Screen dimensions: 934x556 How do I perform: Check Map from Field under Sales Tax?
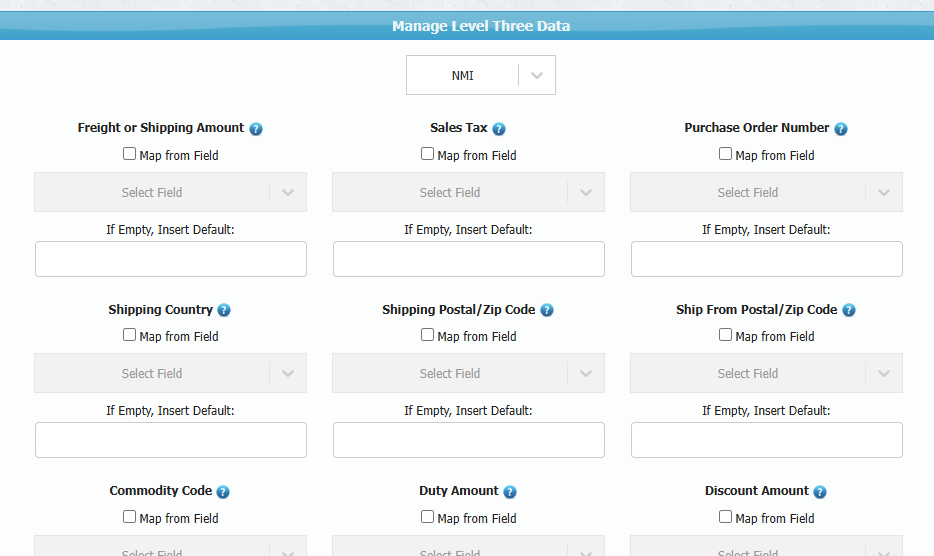(x=427, y=154)
